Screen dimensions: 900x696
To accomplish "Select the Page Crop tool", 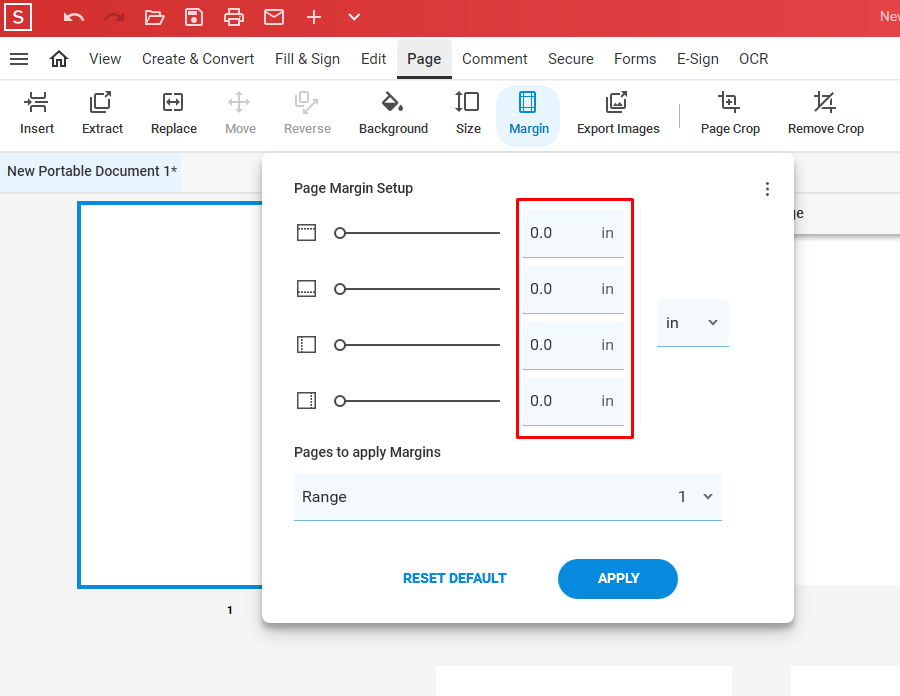I will [x=729, y=103].
